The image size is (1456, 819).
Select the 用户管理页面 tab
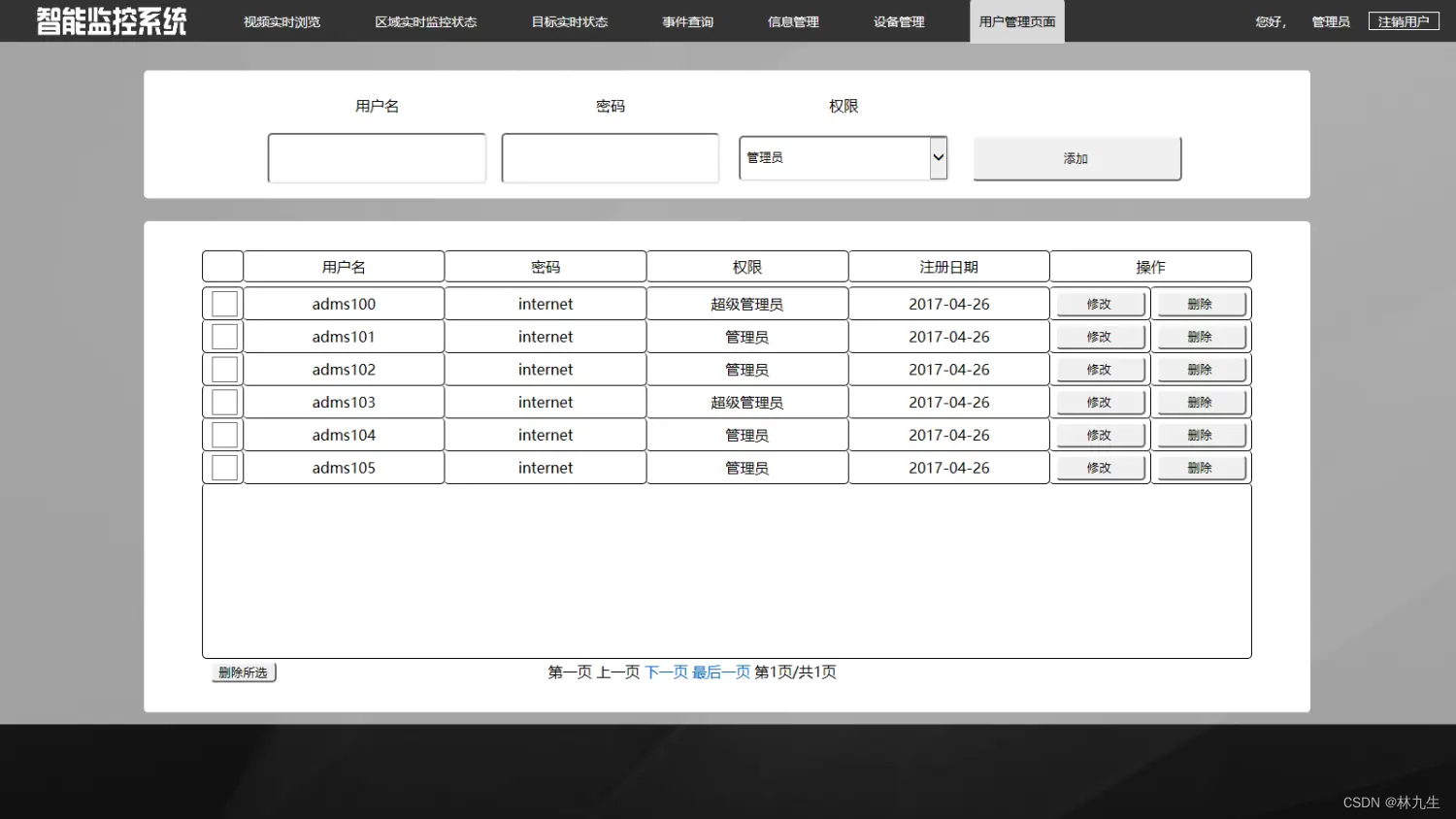pos(1016,21)
